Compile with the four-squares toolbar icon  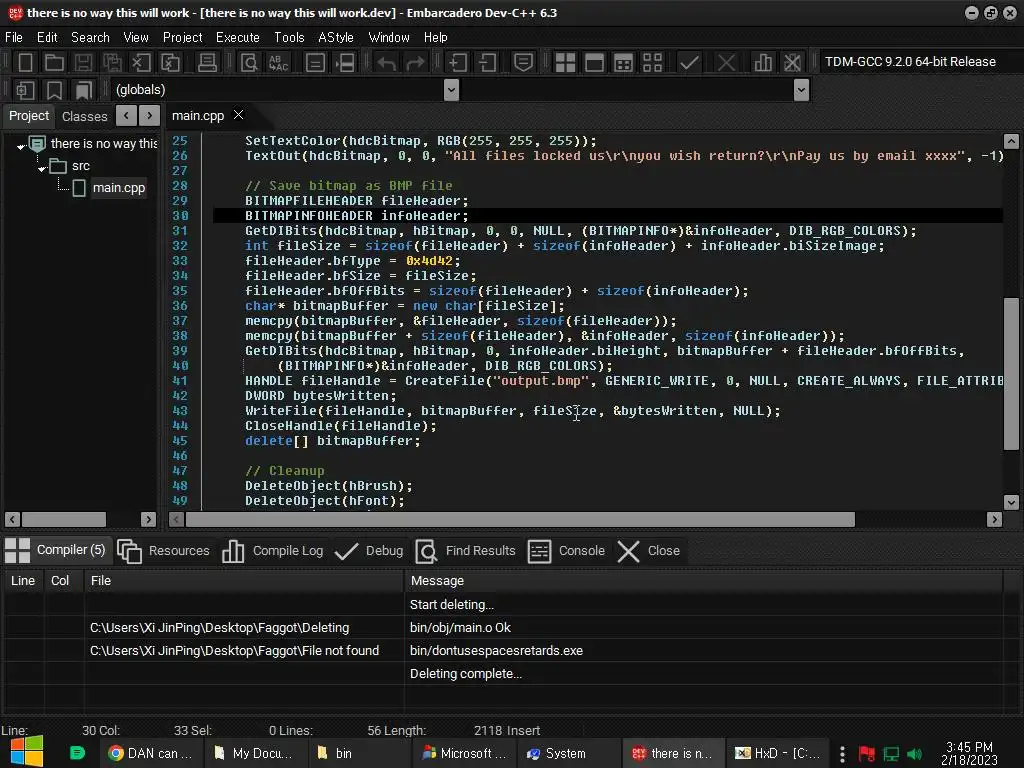[565, 62]
